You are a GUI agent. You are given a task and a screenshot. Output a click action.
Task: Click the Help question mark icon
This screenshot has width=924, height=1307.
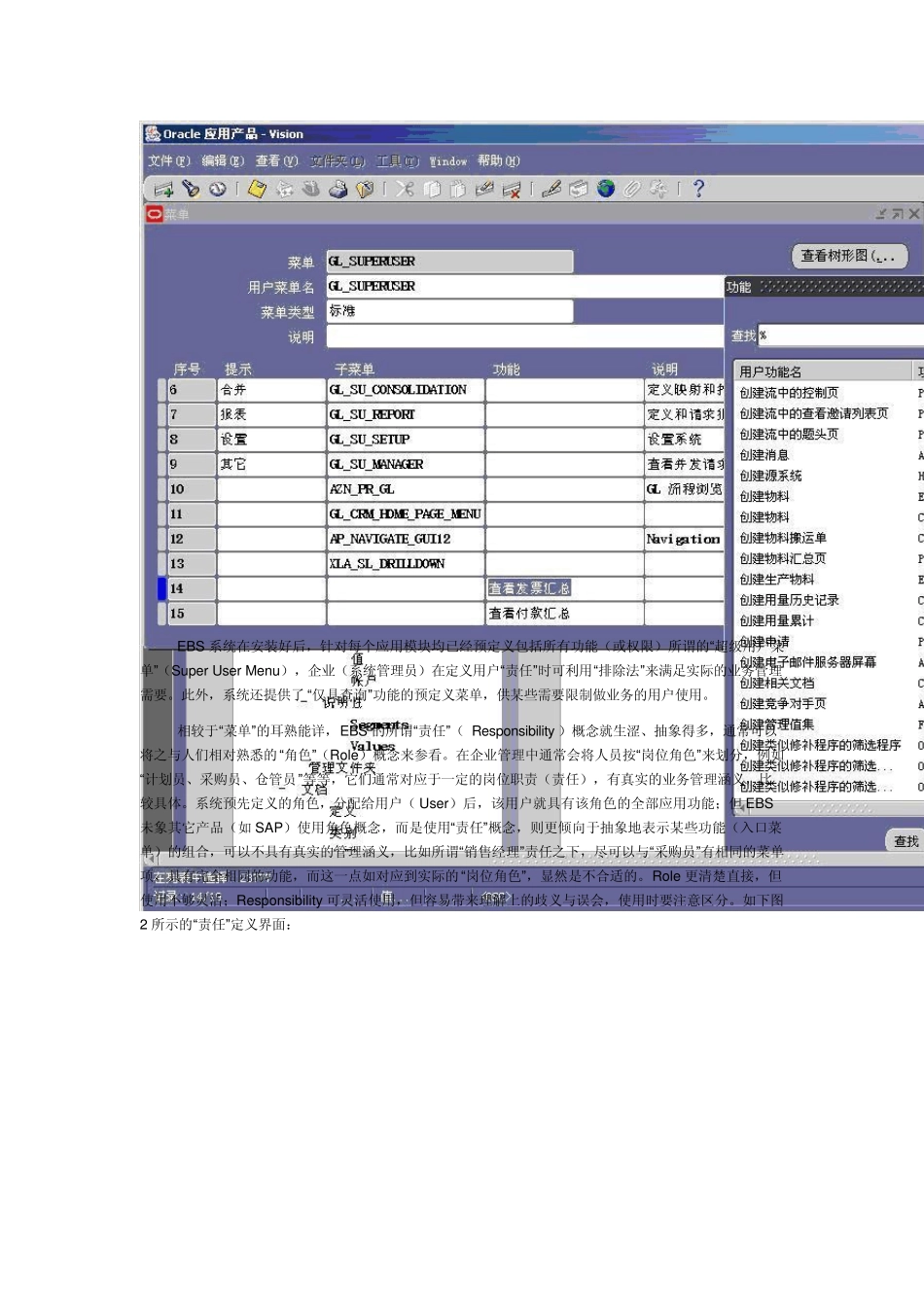tap(698, 189)
